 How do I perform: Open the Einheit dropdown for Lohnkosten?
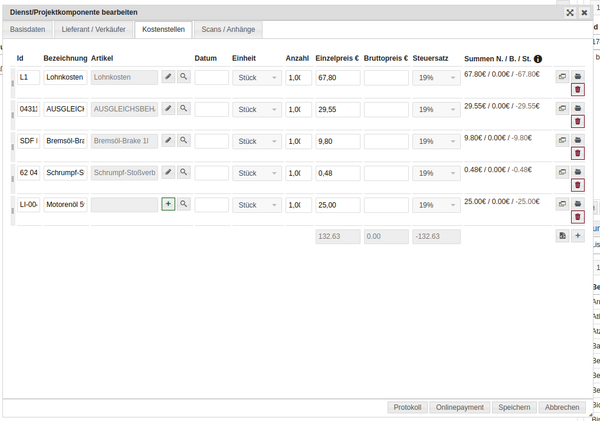(256, 77)
